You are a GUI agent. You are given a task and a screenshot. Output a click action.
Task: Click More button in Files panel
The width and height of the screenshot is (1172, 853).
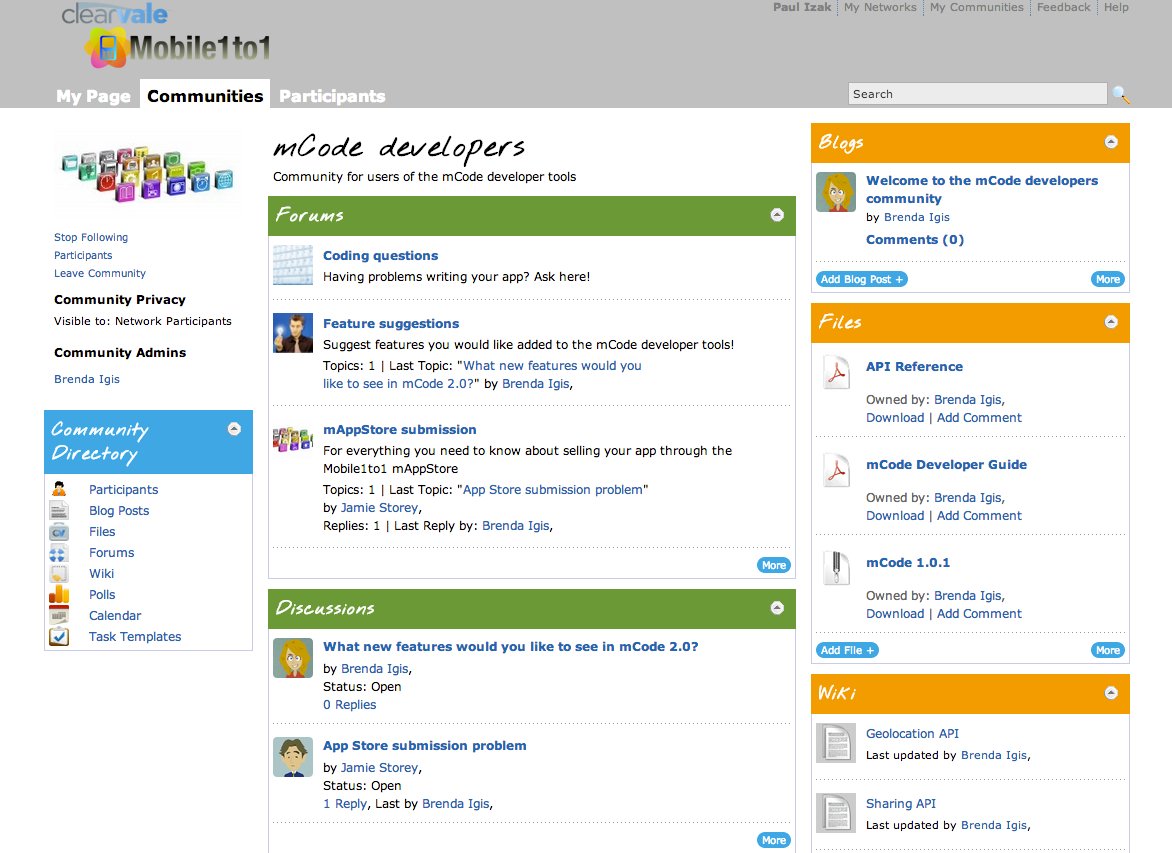click(x=1108, y=650)
